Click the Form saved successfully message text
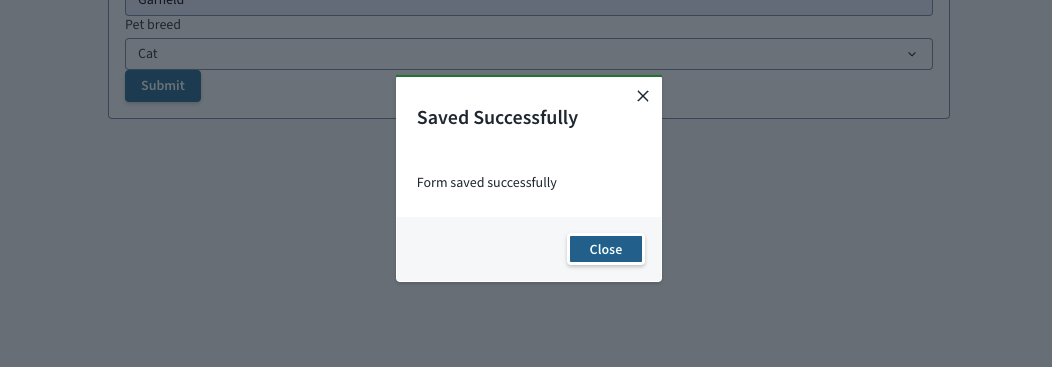The width and height of the screenshot is (1052, 367). pos(486,182)
